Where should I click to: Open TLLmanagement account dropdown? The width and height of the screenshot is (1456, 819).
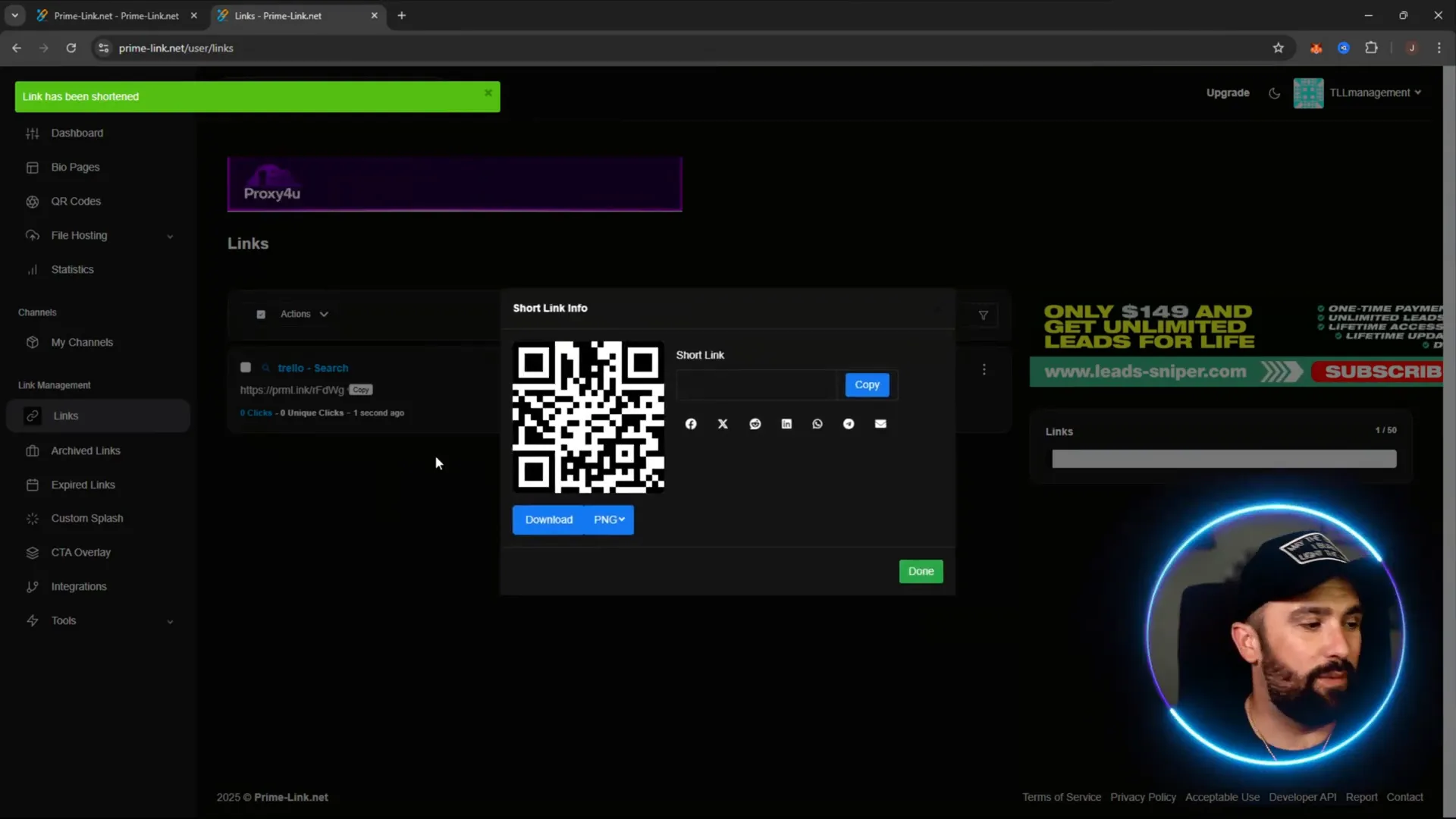click(x=1375, y=93)
